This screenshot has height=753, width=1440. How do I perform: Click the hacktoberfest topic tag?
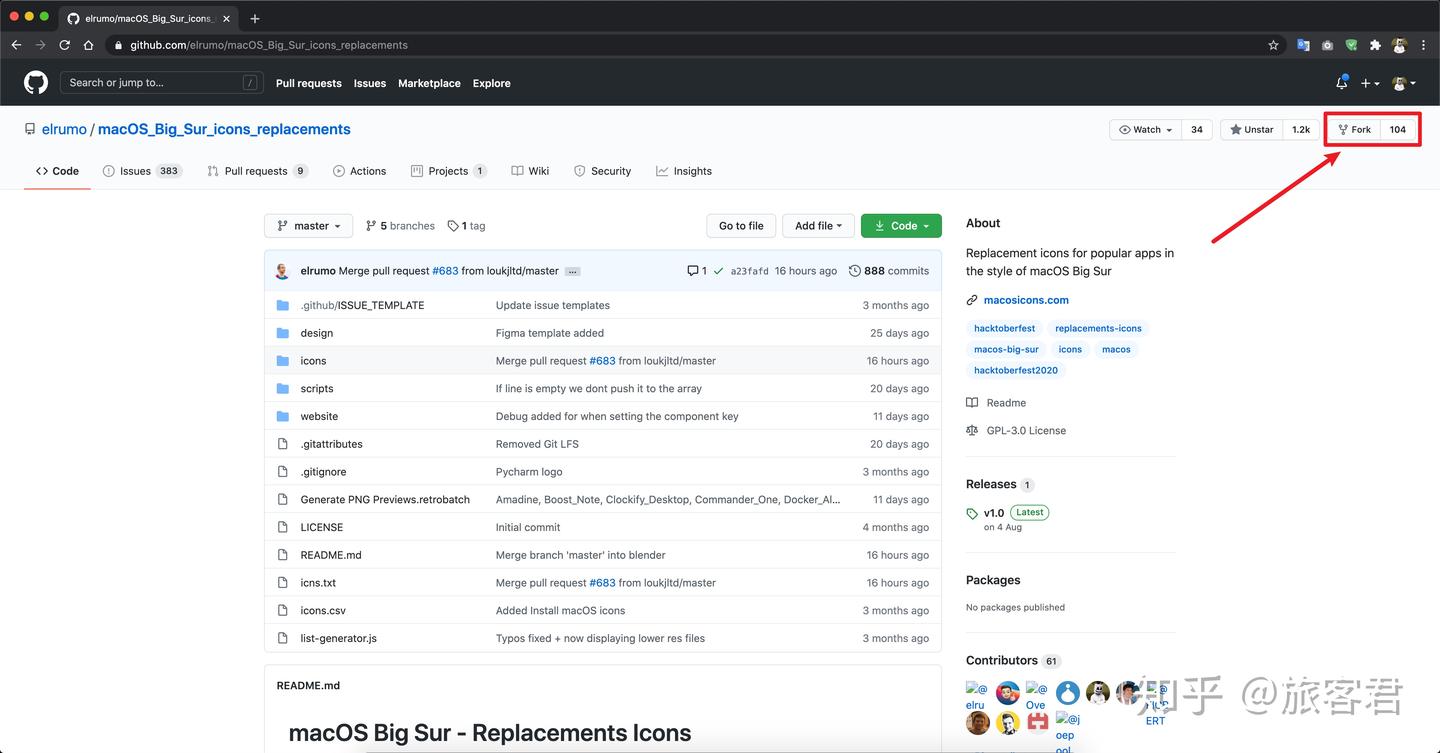(x=1005, y=328)
